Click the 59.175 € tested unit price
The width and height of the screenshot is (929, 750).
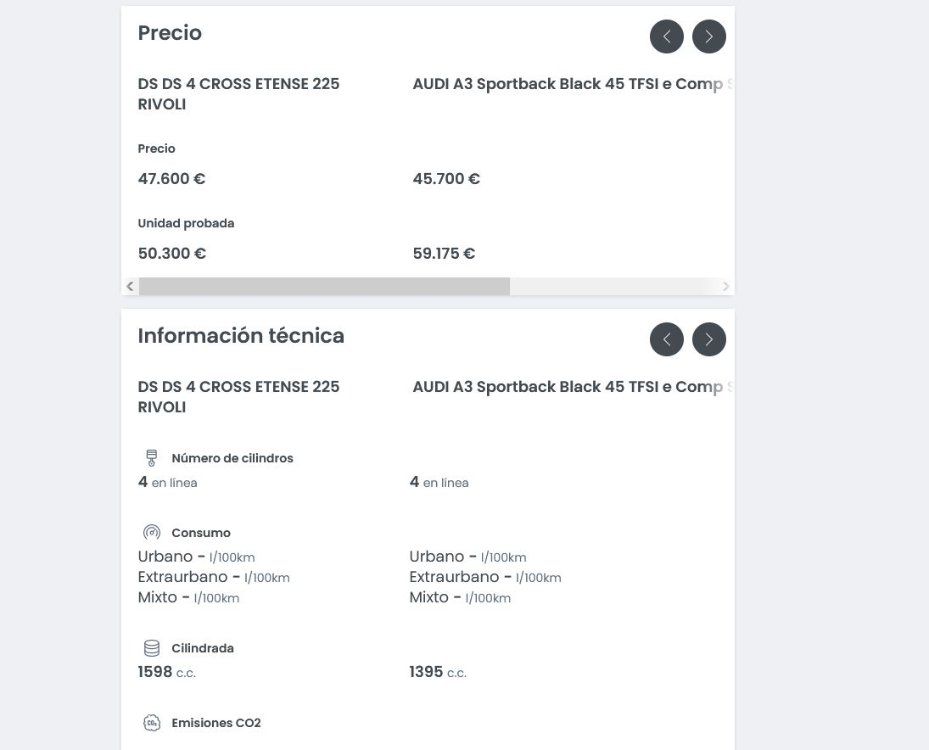tap(444, 254)
